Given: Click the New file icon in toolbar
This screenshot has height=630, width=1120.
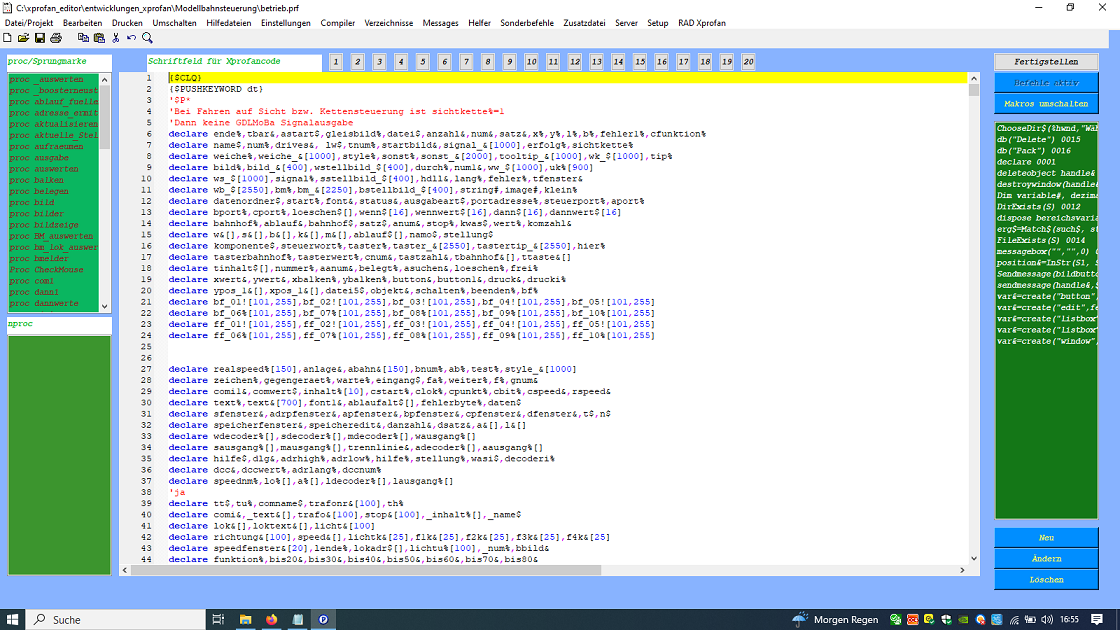Looking at the screenshot, I should click(x=7, y=38).
